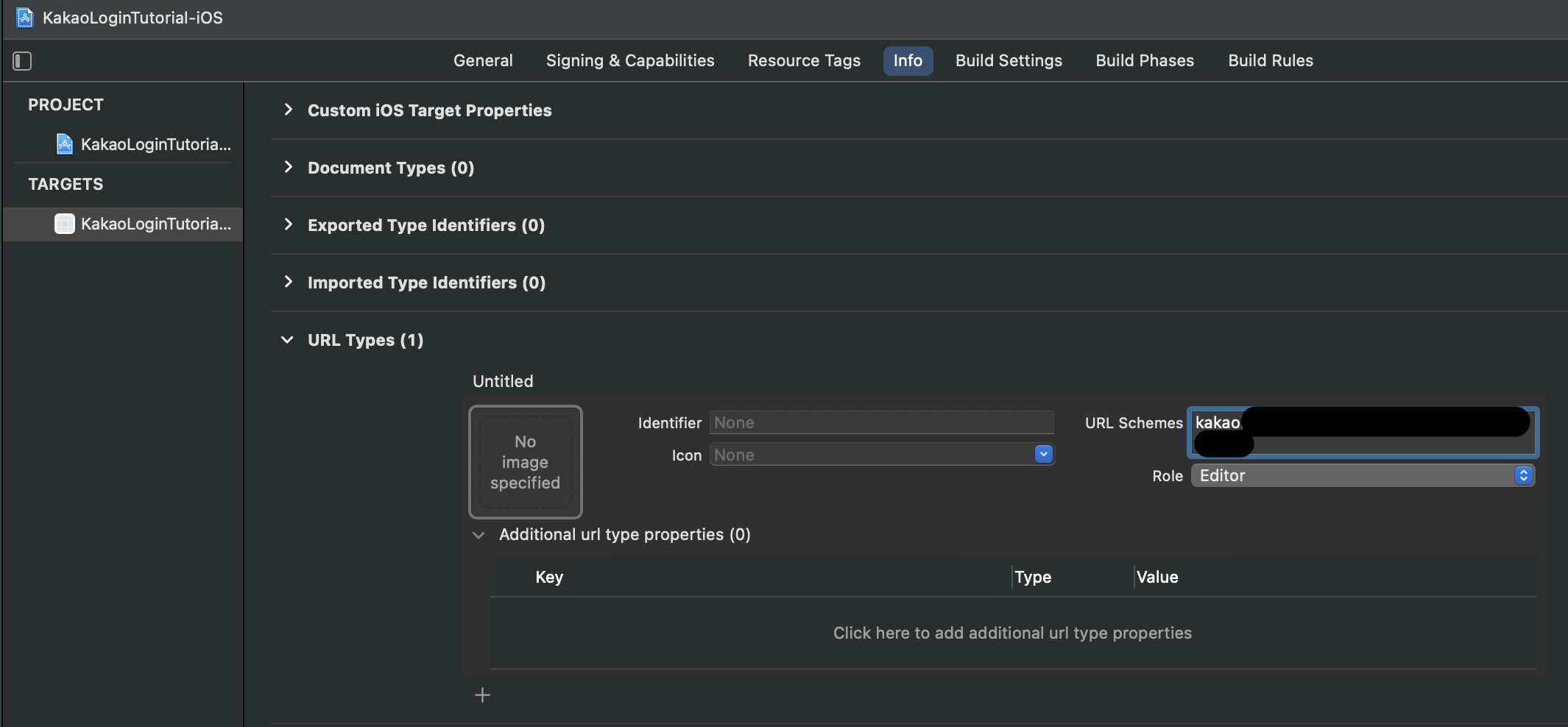This screenshot has width=1568, height=727.
Task: Toggle the project and targets sidebar icon
Action: (22, 61)
